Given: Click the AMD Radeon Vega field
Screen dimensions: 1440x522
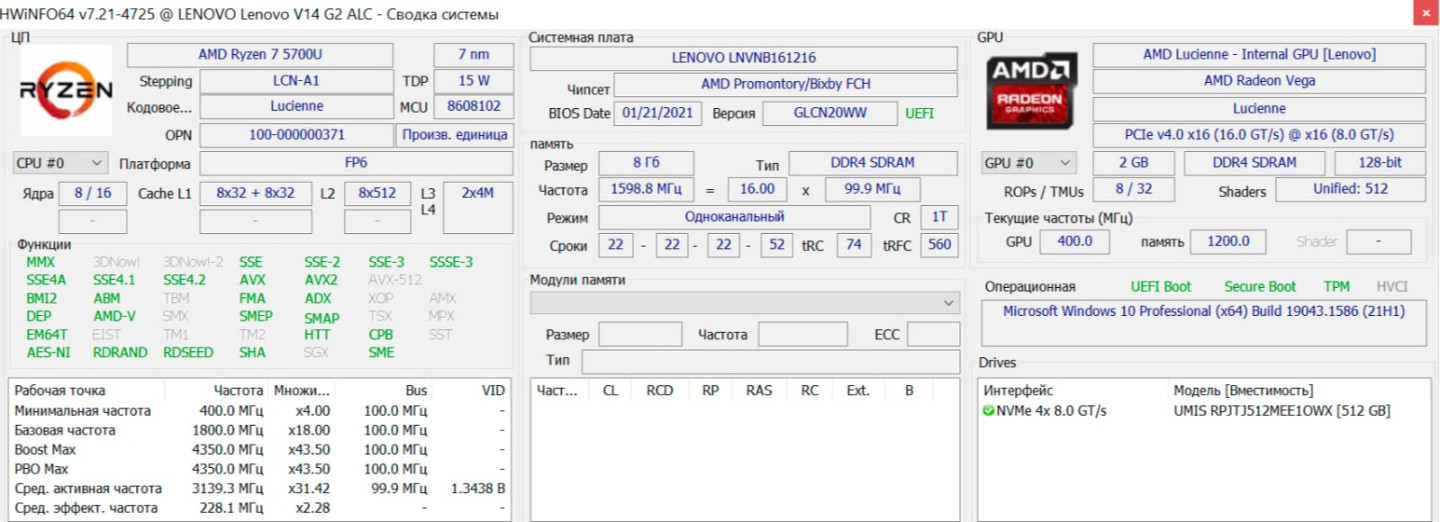Looking at the screenshot, I should coord(1259,81).
